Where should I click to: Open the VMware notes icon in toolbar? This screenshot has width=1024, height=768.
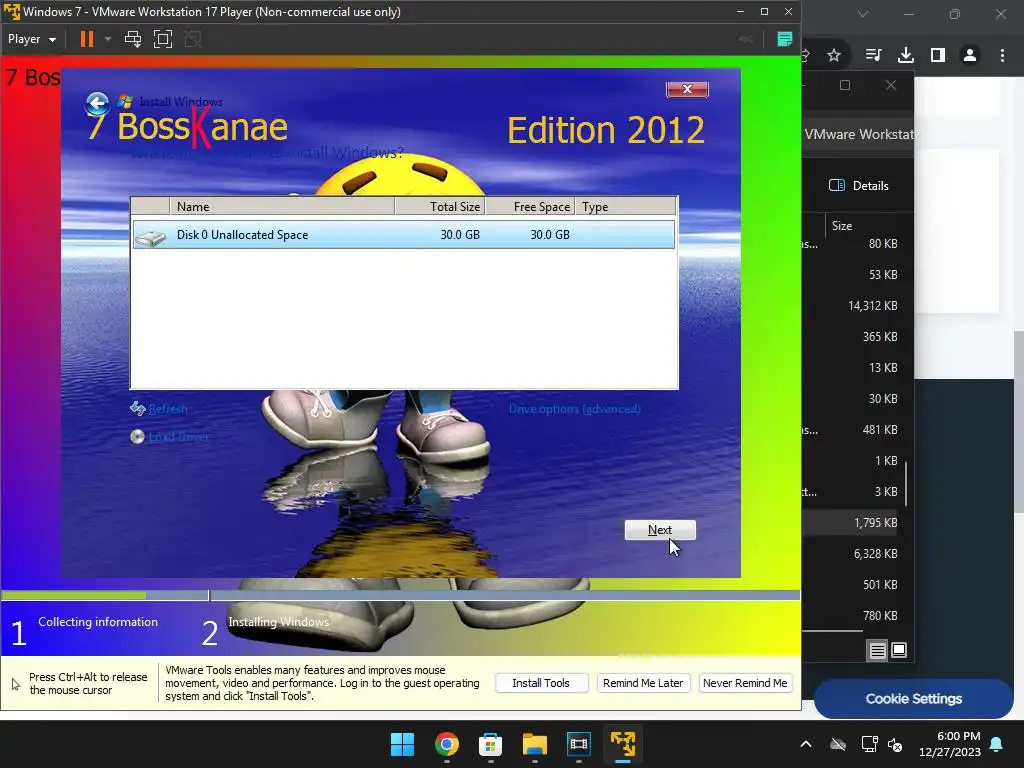pos(784,39)
